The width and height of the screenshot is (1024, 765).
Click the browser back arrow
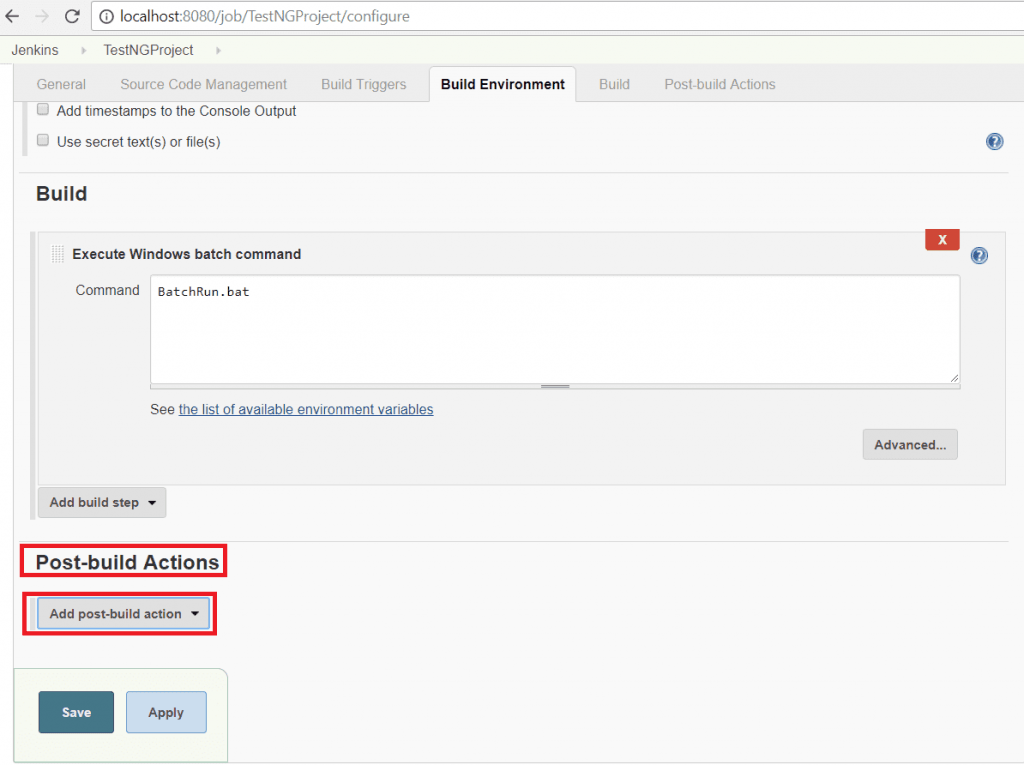point(13,16)
